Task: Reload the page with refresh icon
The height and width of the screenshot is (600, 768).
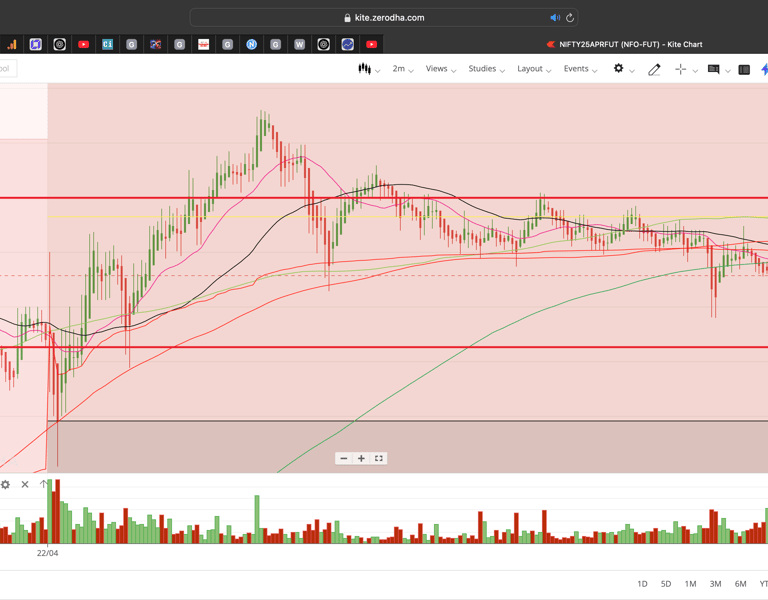Action: tap(570, 18)
